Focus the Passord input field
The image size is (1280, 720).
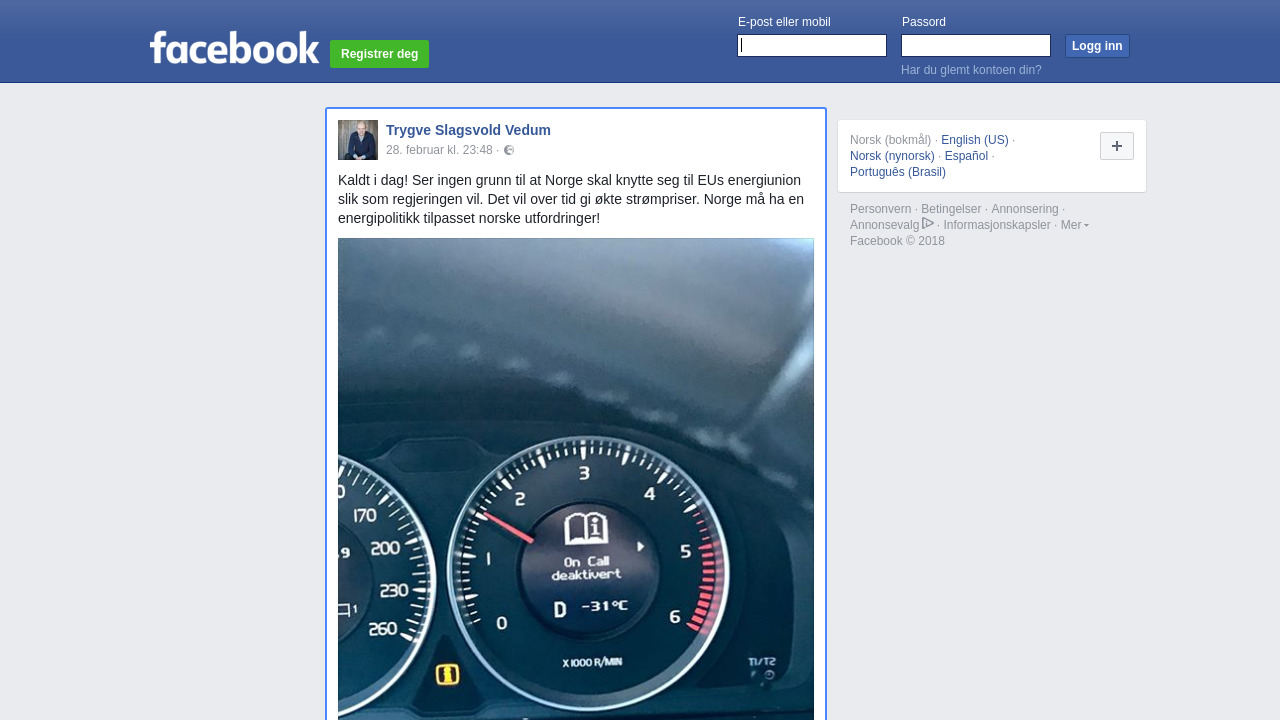click(976, 46)
